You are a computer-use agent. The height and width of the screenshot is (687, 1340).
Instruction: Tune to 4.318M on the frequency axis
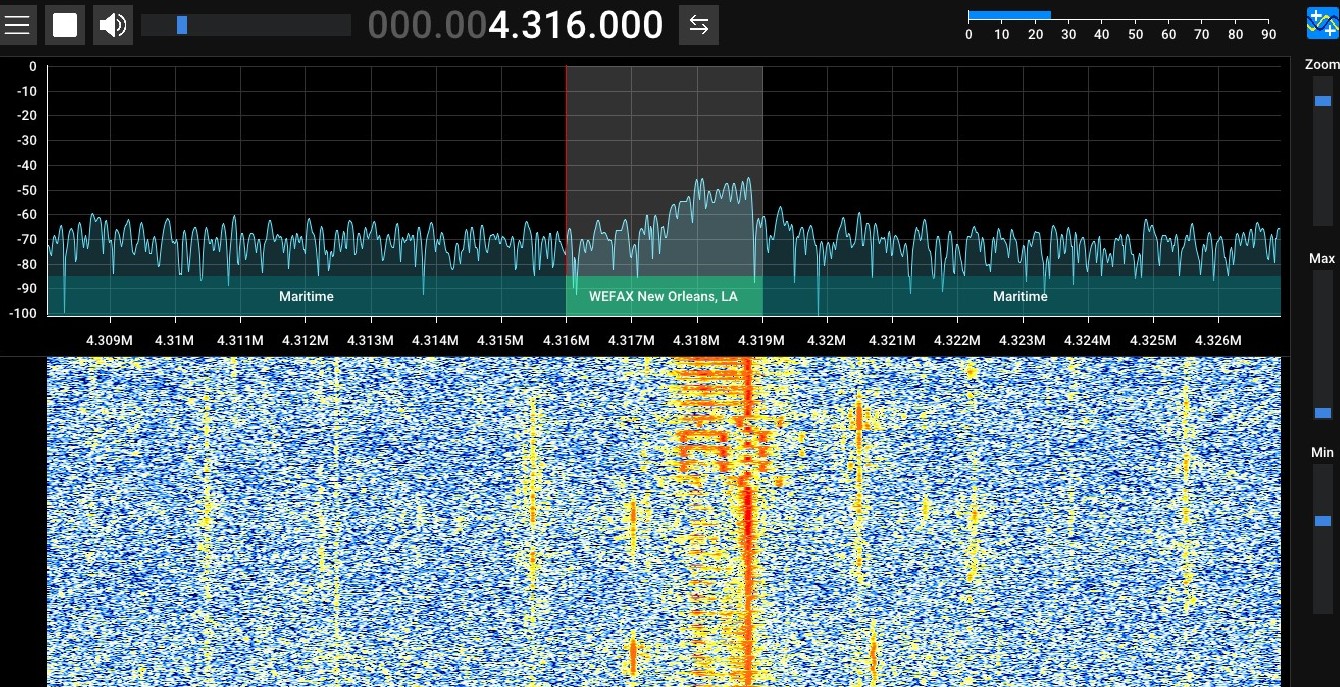coord(696,340)
